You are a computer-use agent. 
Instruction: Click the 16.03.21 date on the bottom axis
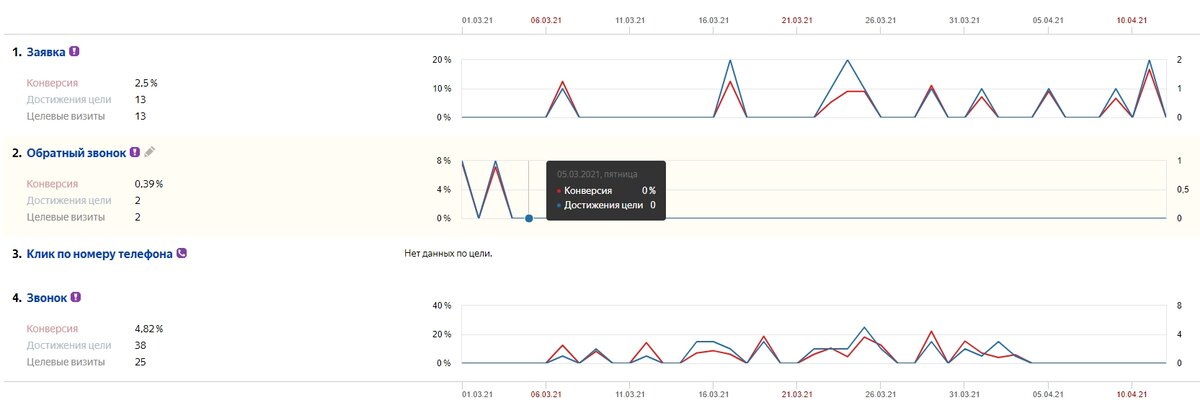pyautogui.click(x=714, y=395)
